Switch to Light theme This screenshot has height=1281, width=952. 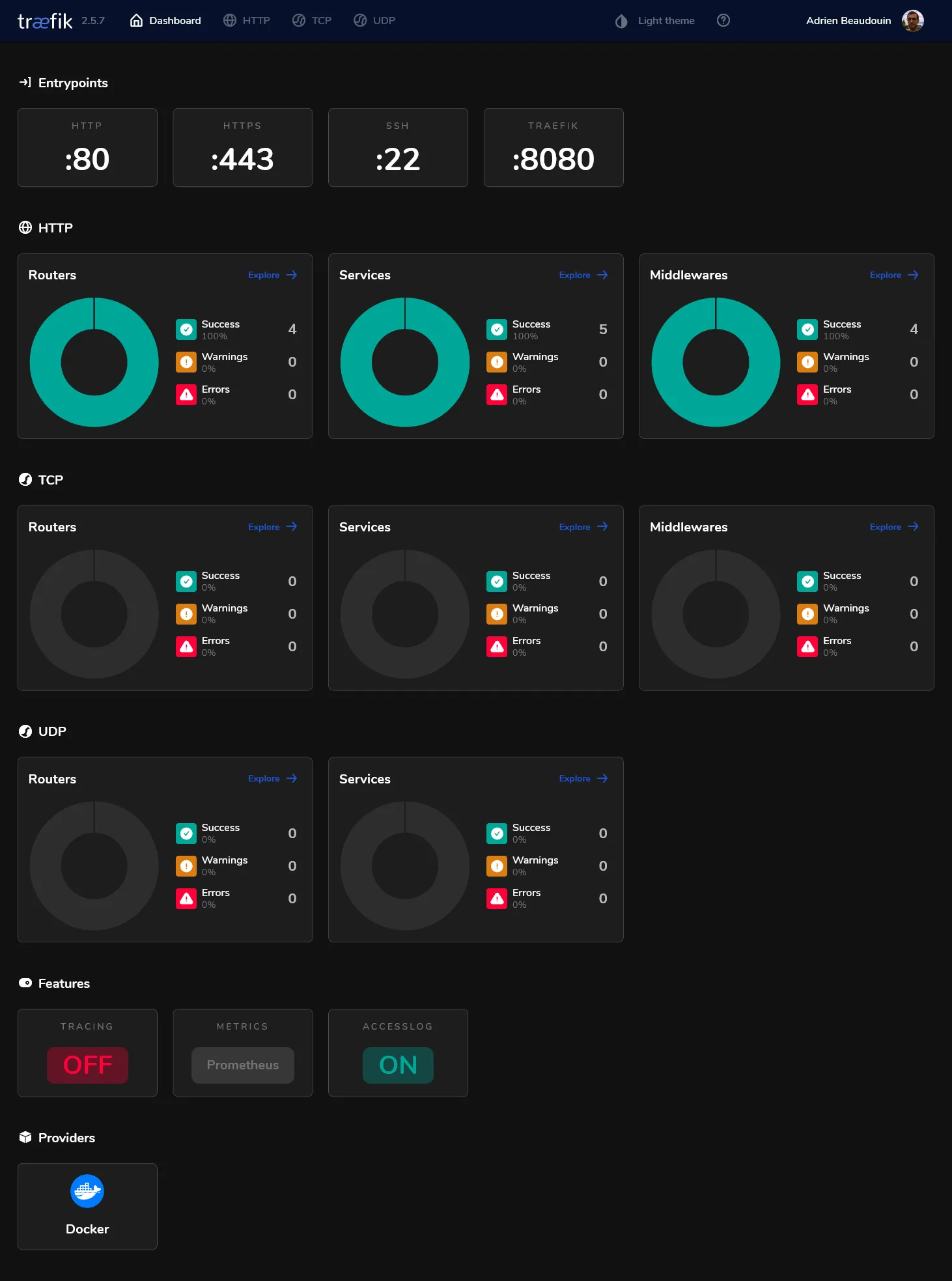coord(655,21)
